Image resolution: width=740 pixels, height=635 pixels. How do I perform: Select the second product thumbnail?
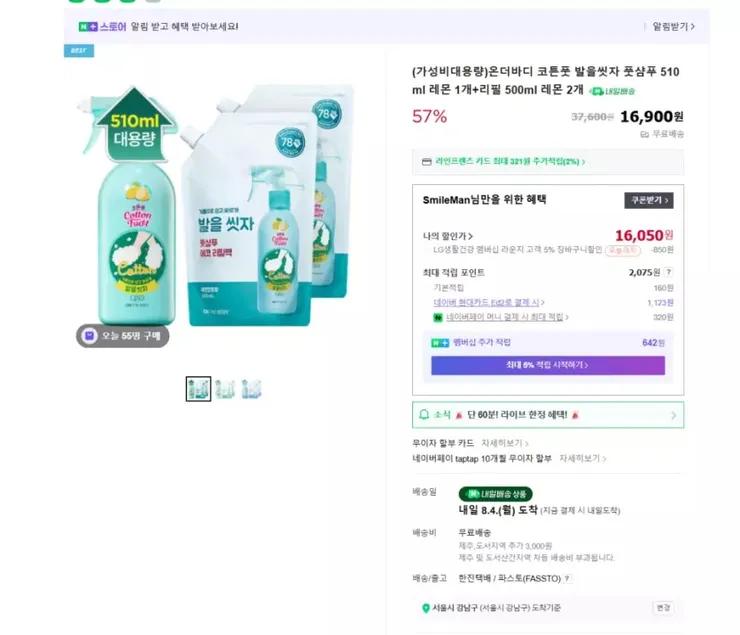click(225, 389)
